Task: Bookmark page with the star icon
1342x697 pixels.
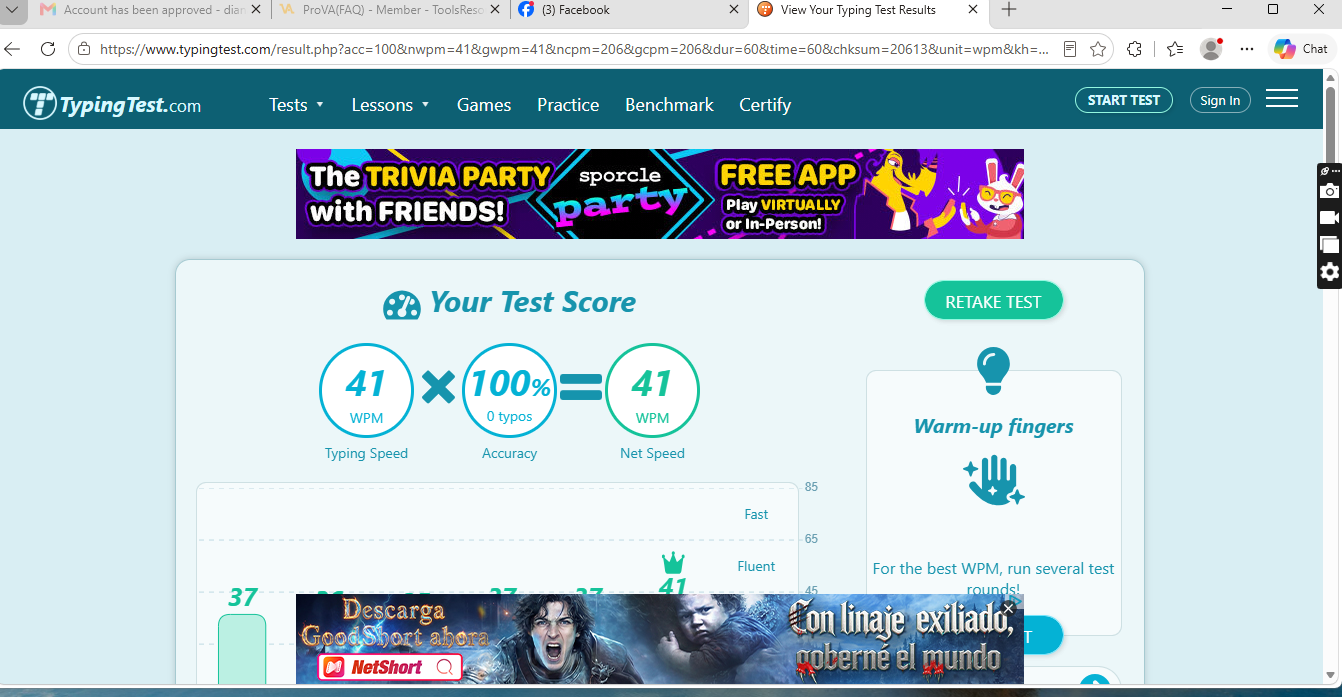Action: [1098, 48]
